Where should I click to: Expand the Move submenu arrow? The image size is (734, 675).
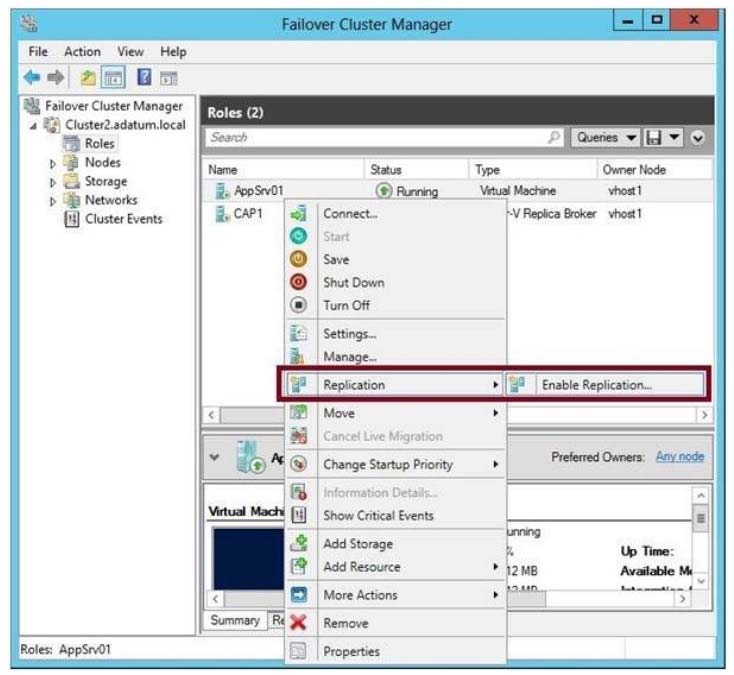(x=495, y=413)
